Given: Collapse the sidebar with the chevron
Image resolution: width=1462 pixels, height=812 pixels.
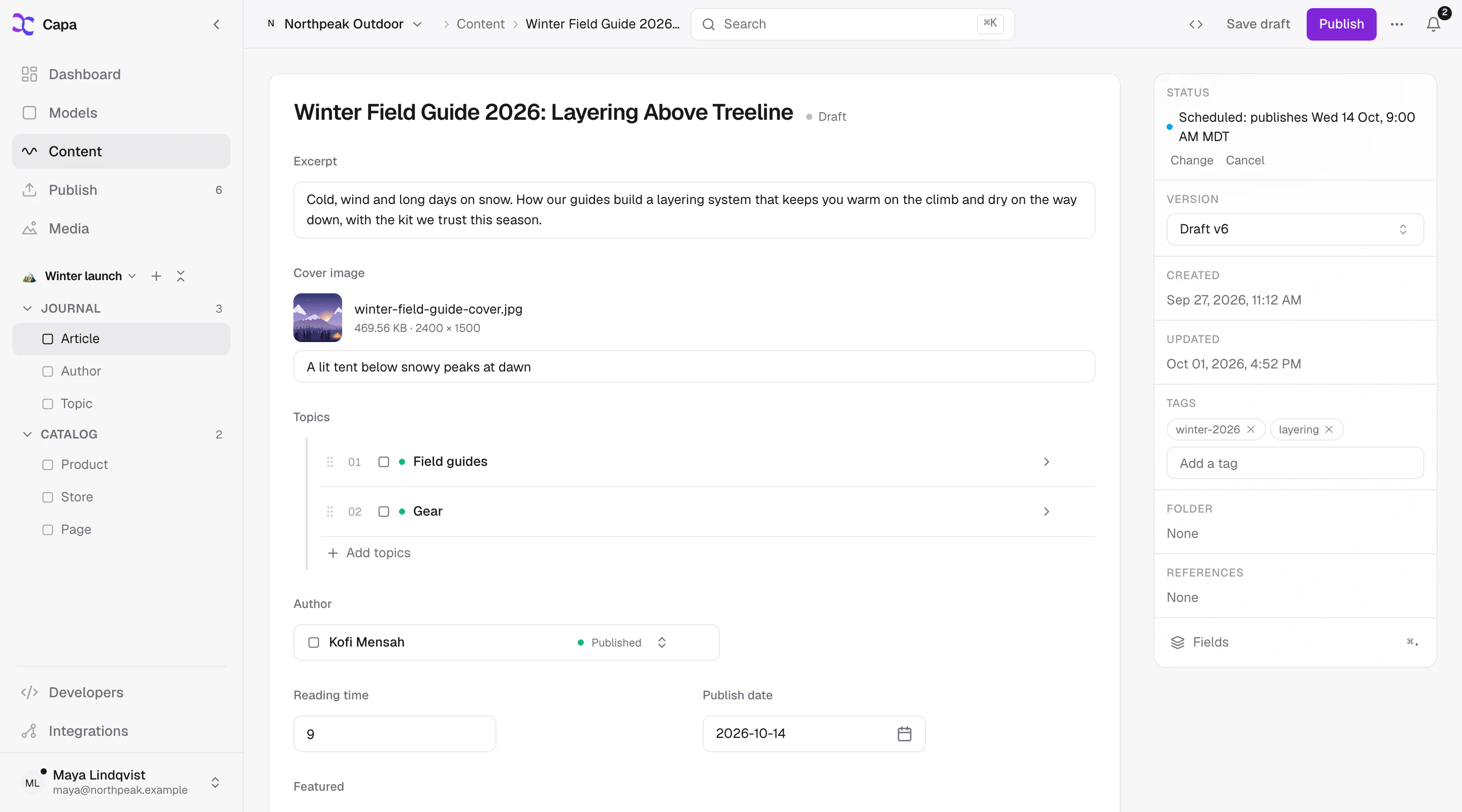Looking at the screenshot, I should 216,24.
